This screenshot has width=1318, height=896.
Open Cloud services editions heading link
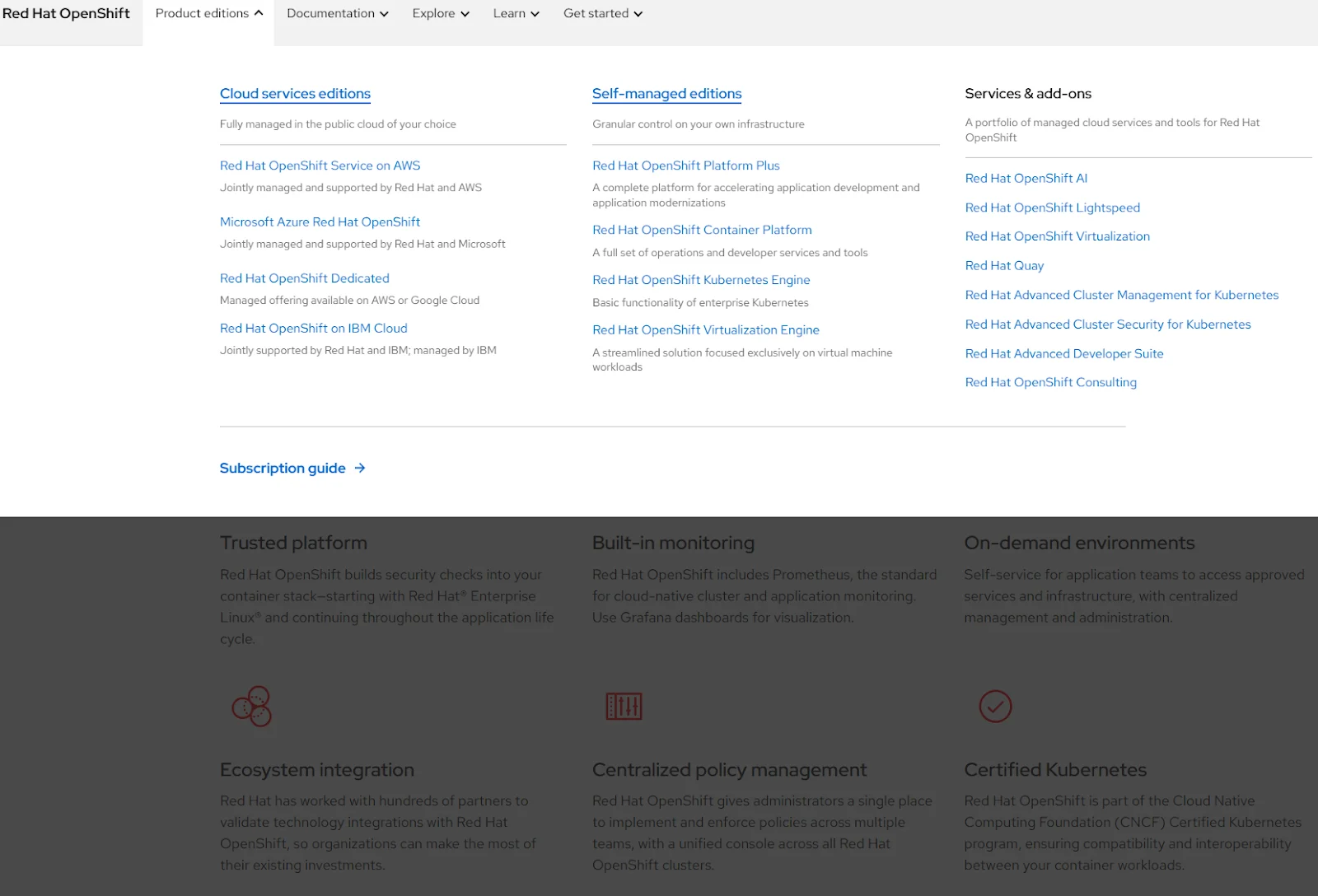295,94
